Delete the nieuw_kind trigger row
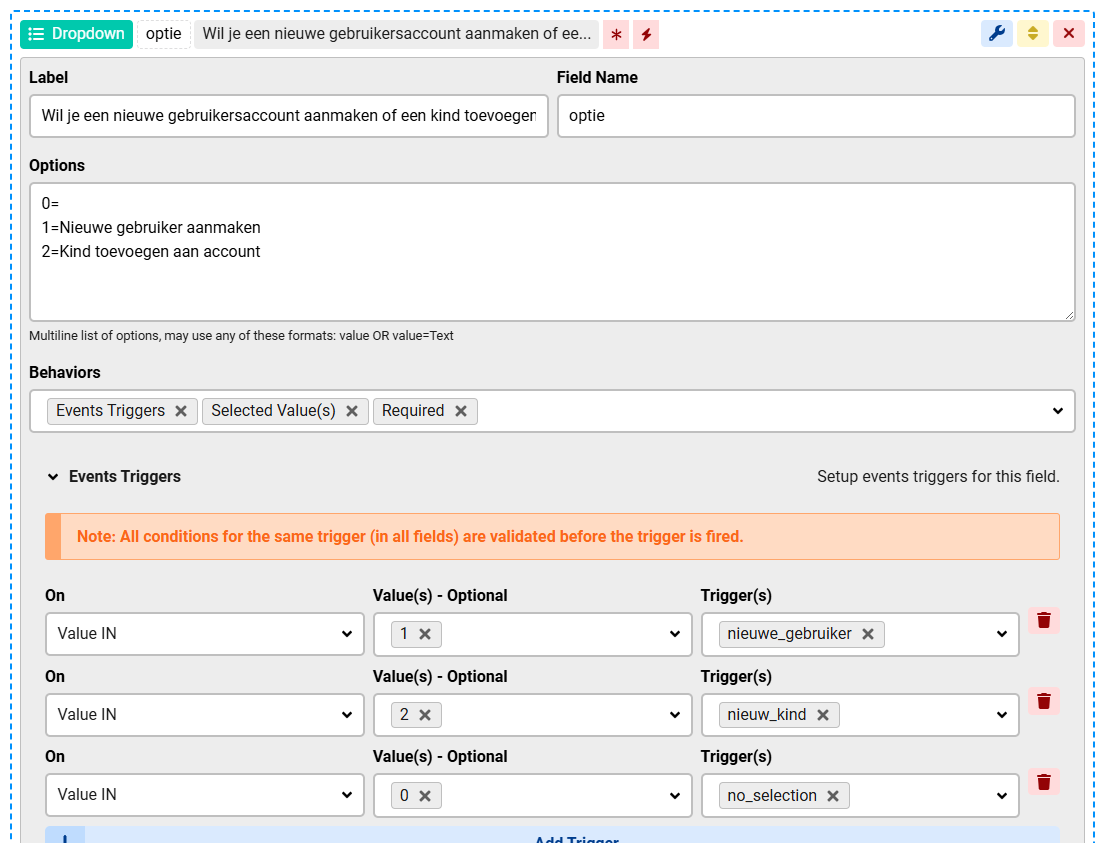Screen dimensions: 1105x843 coord(1043,701)
